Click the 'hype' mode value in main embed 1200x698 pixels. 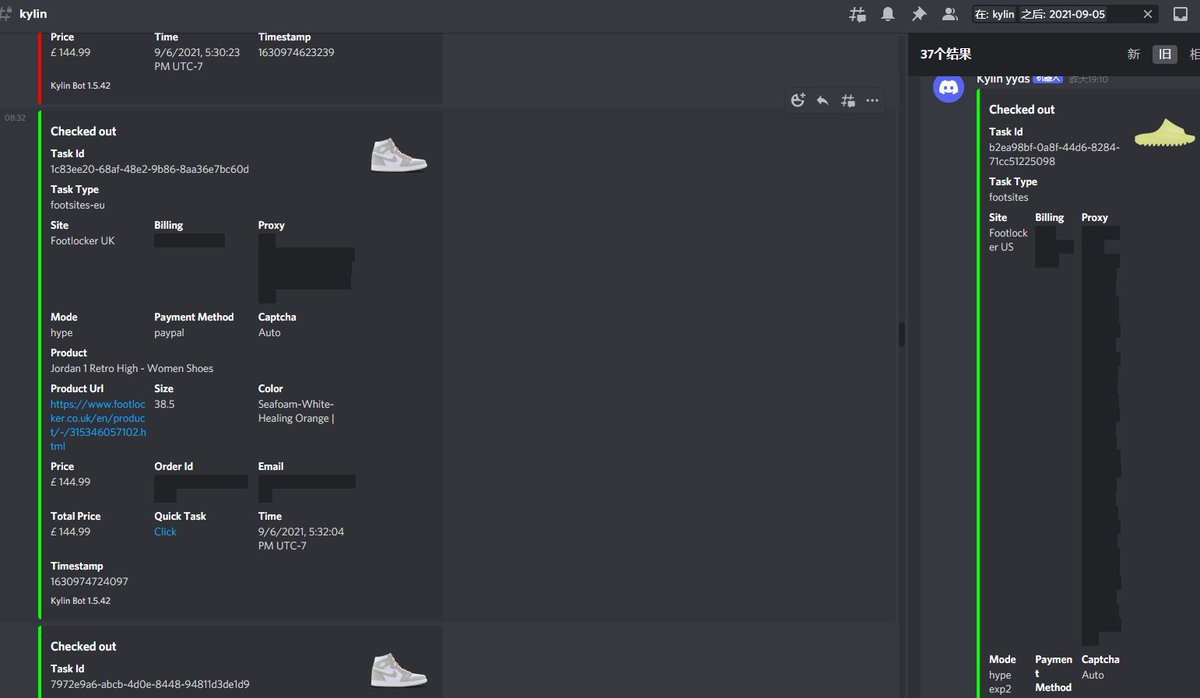pos(62,333)
